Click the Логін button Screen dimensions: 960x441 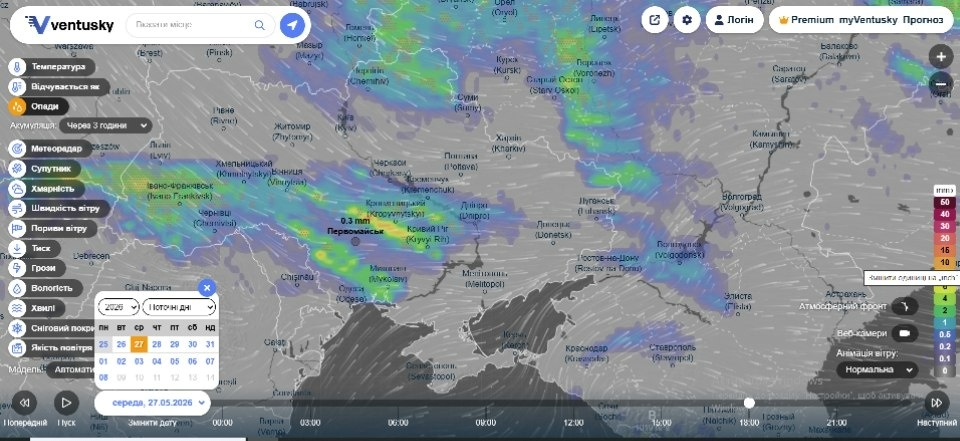(735, 20)
